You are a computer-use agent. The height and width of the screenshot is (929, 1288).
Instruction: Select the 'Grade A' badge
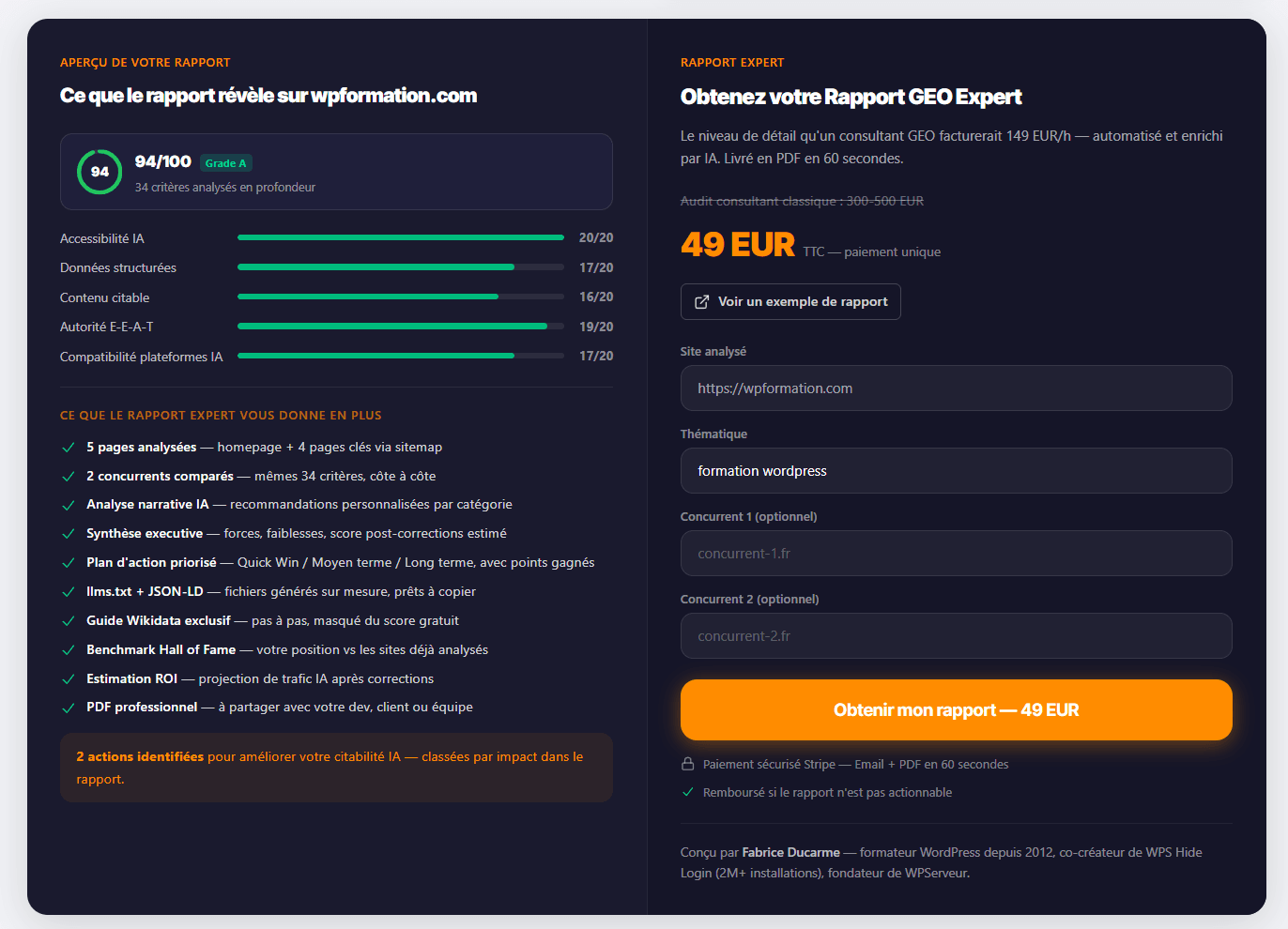[225, 162]
